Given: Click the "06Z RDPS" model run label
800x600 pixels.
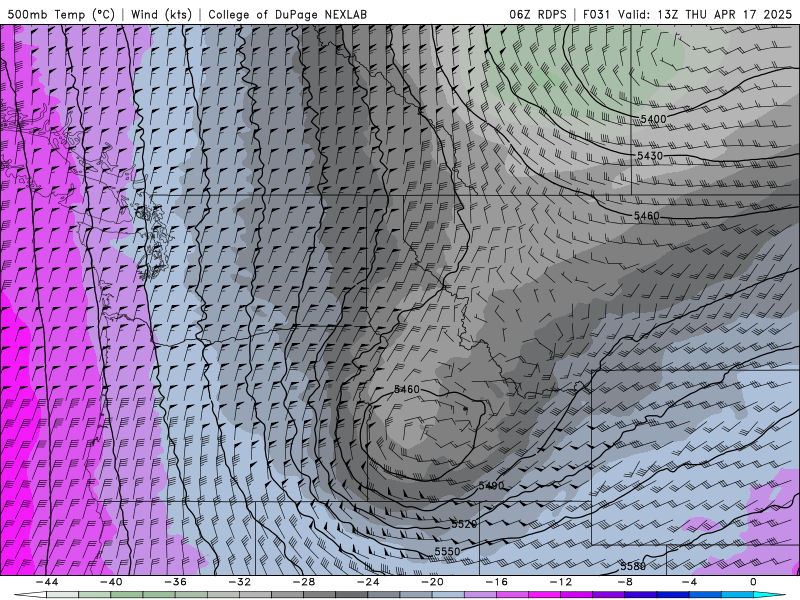Looking at the screenshot, I should pos(537,14).
